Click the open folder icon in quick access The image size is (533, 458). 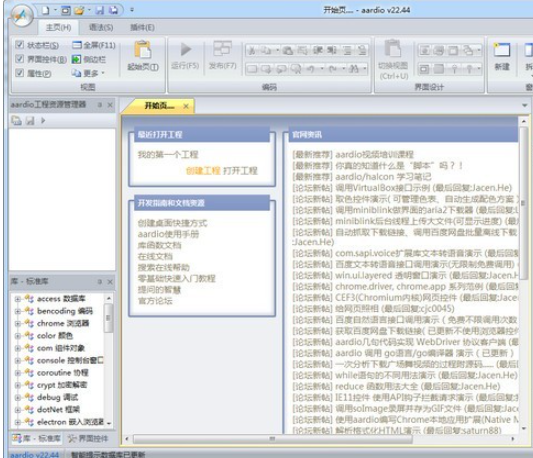tap(79, 11)
